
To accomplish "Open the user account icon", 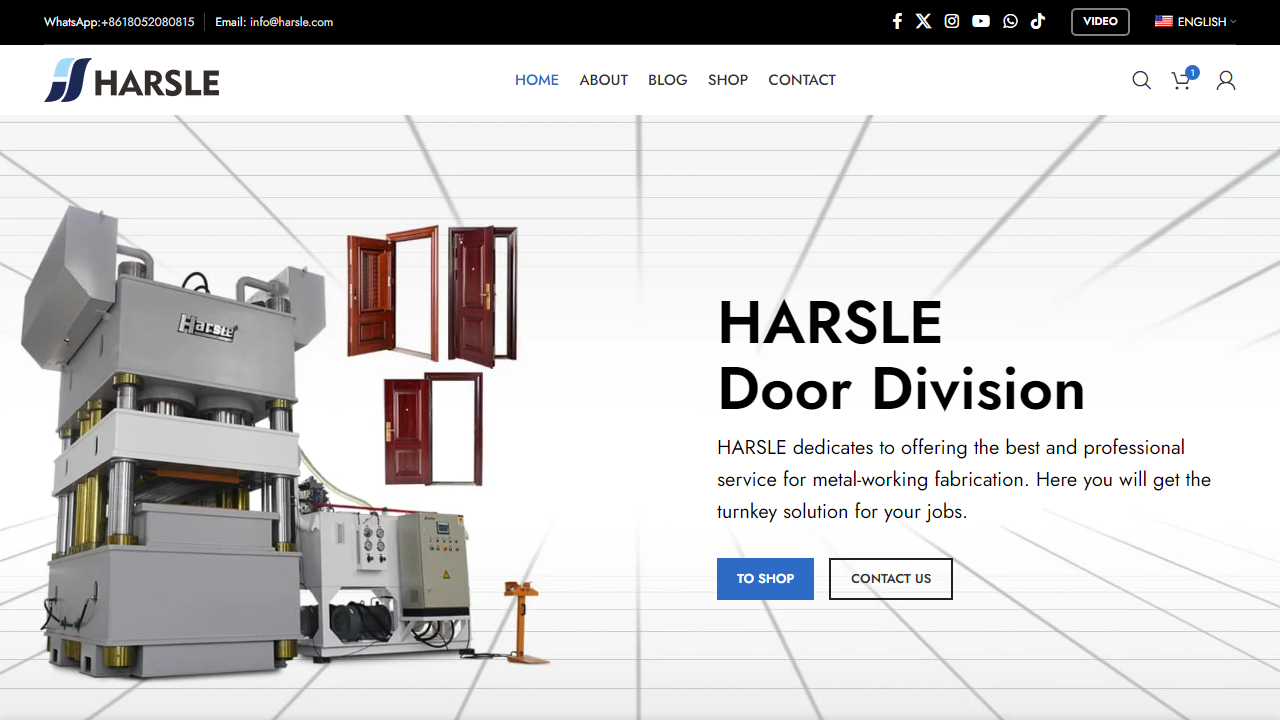I will (x=1226, y=80).
